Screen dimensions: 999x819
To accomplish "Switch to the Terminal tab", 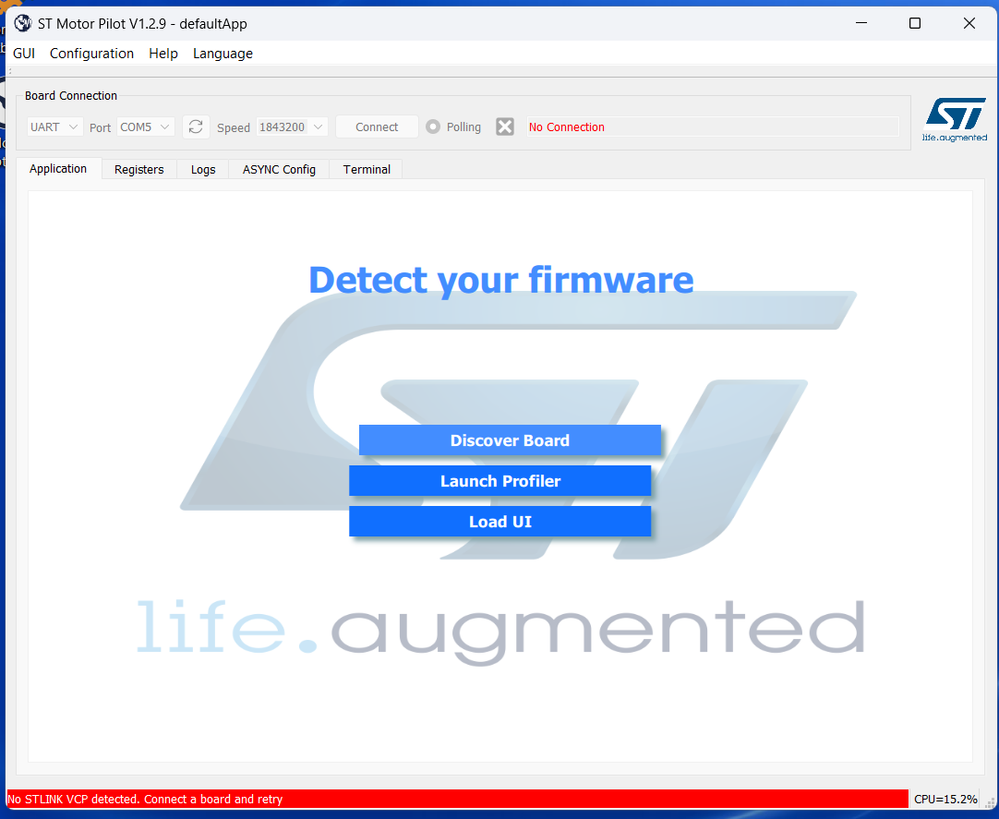I will [366, 170].
